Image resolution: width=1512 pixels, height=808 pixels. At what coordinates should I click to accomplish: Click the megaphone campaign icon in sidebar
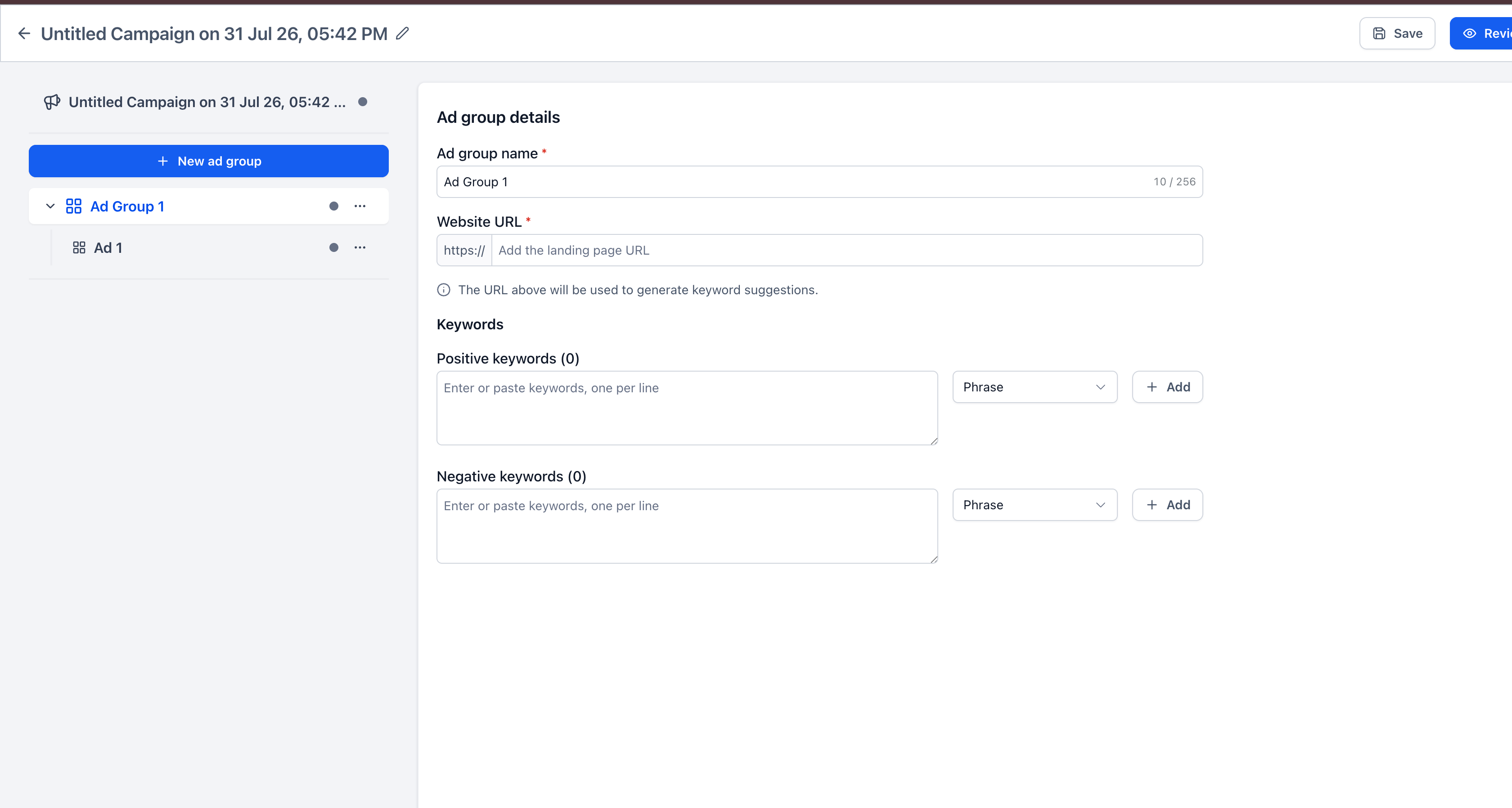[52, 102]
